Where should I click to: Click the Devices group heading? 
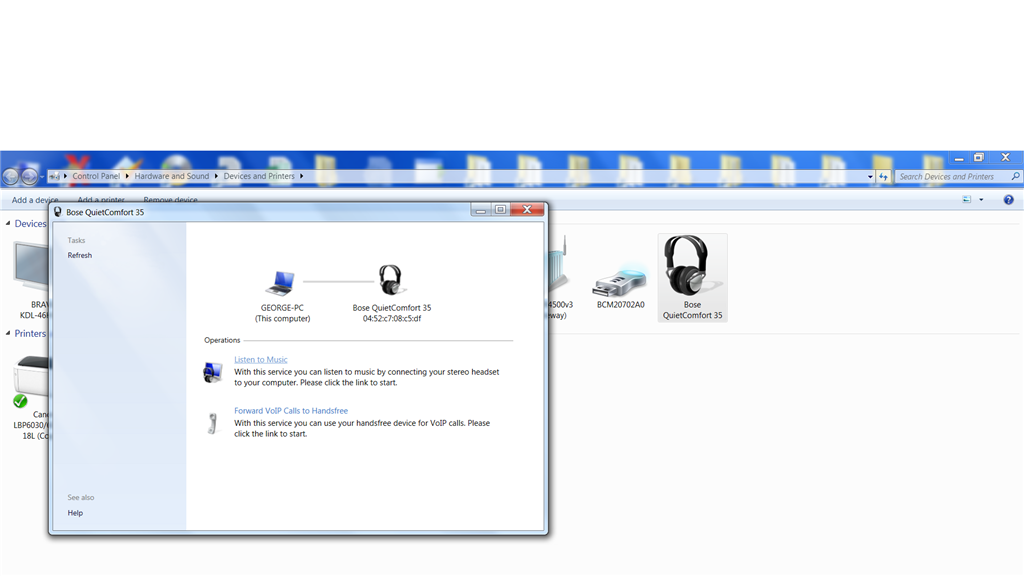click(x=31, y=223)
